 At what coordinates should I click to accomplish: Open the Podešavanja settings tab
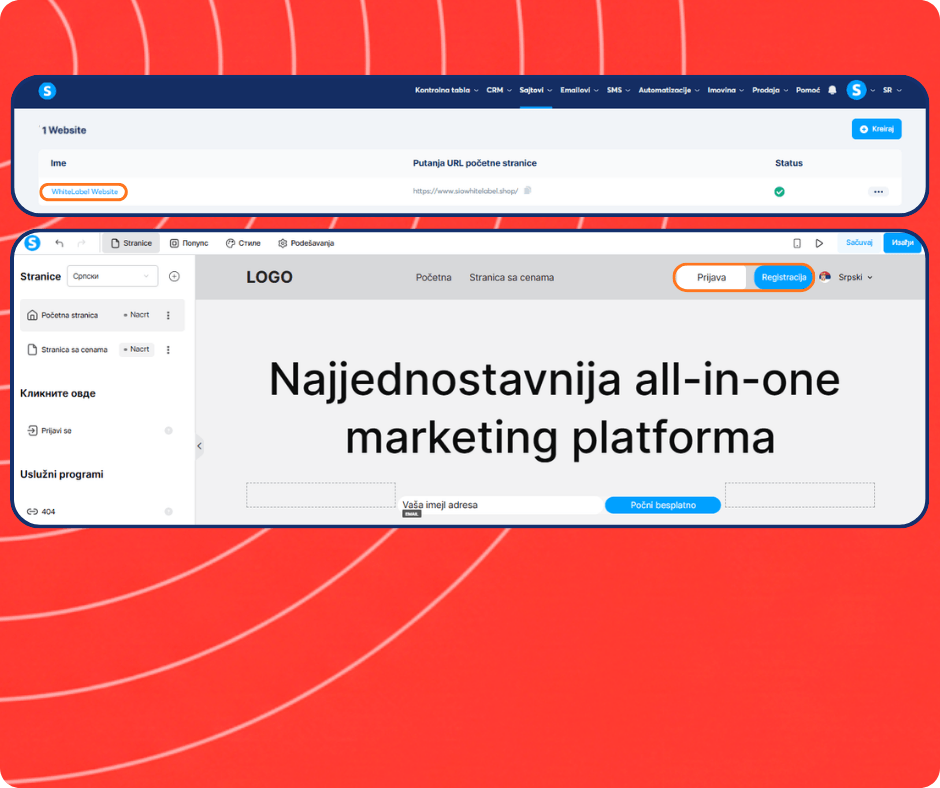(306, 243)
